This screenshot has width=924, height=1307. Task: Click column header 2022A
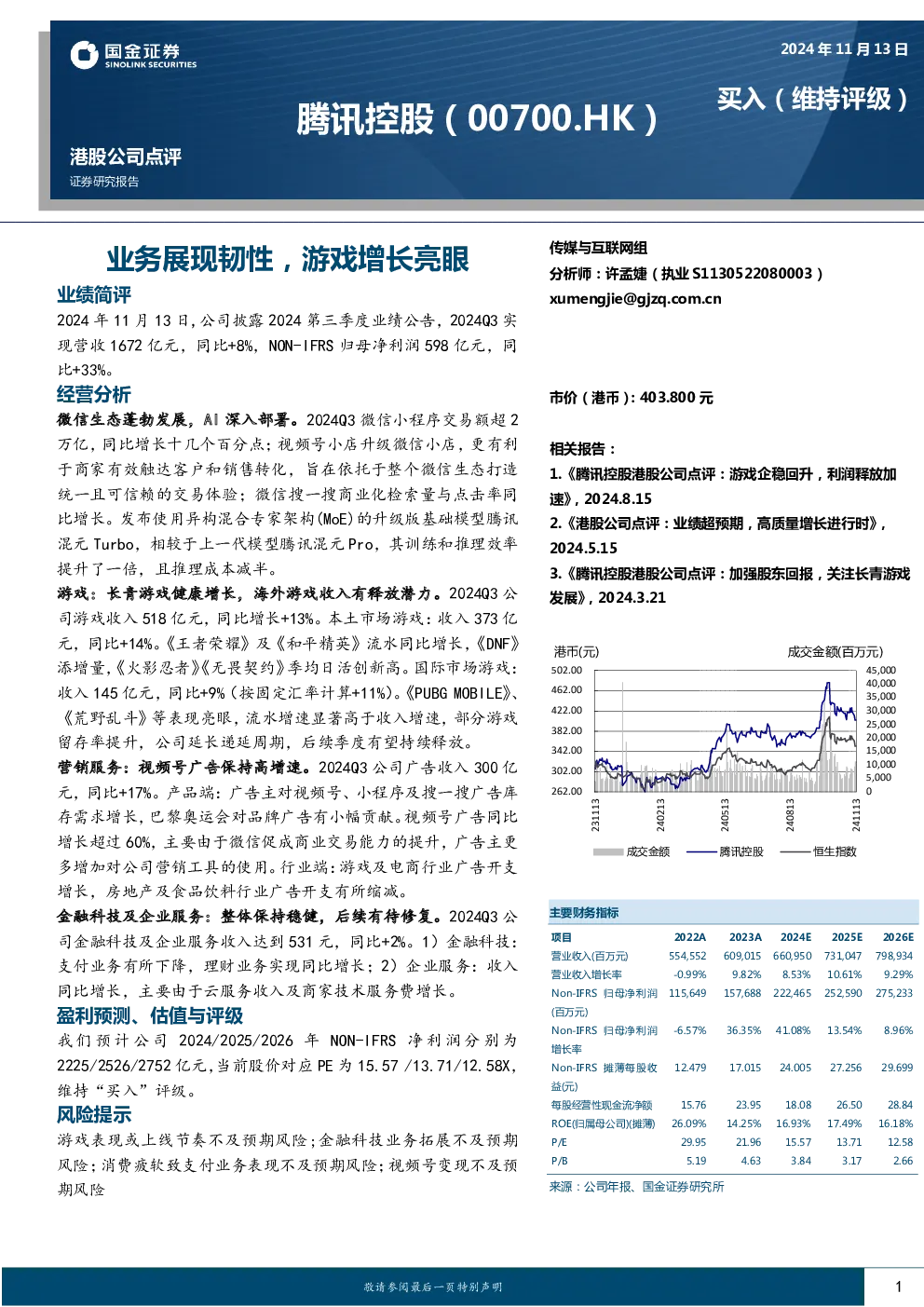(x=690, y=937)
